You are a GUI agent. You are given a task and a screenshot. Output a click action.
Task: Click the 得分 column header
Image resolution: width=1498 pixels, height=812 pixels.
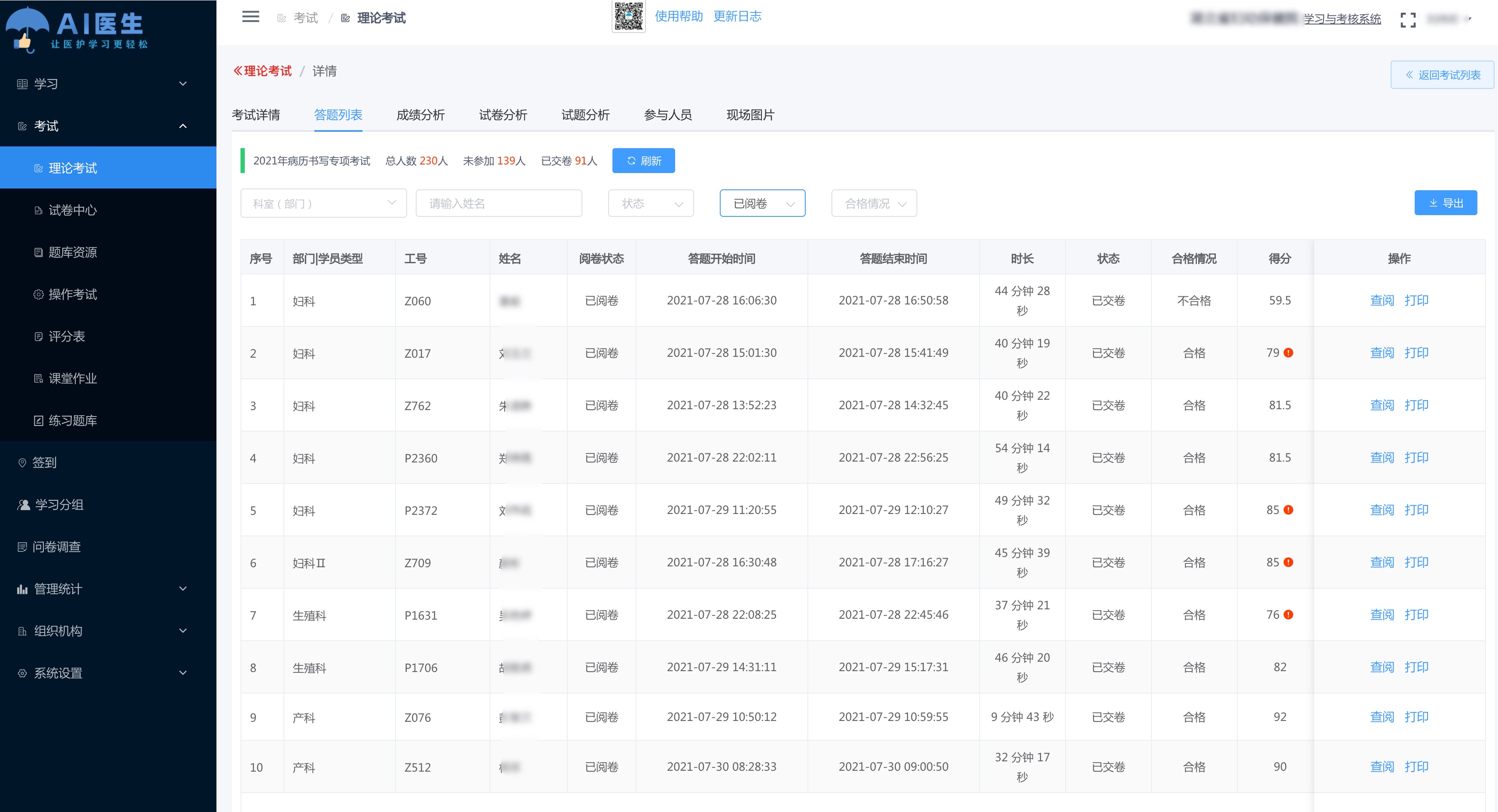tap(1279, 259)
